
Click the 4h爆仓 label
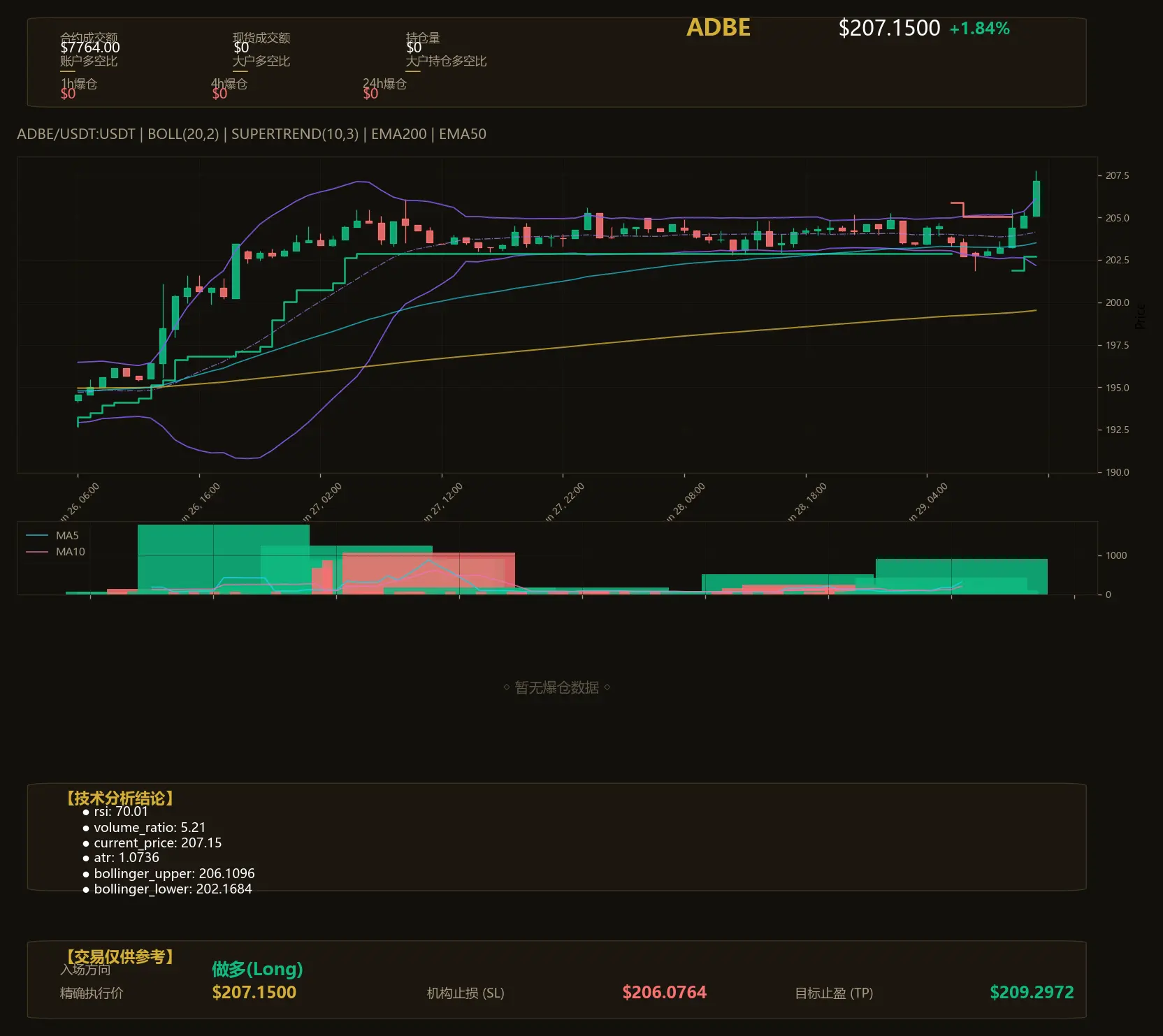(x=229, y=84)
